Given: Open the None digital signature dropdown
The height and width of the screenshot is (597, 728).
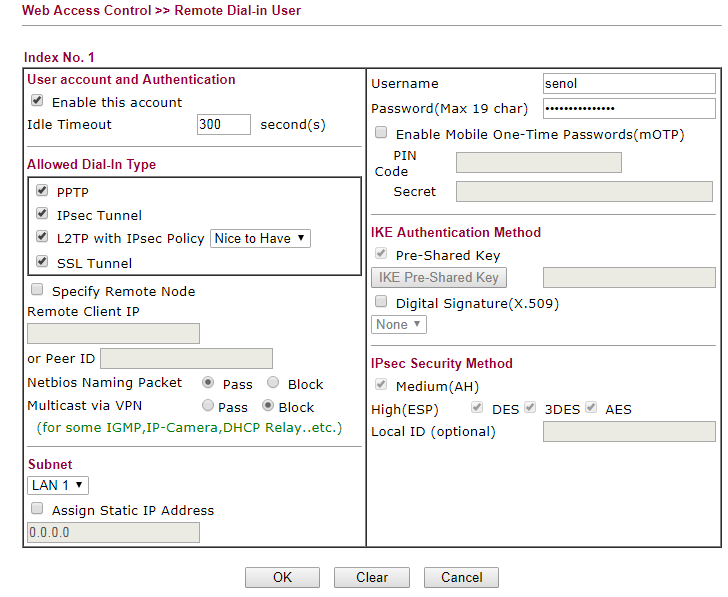Looking at the screenshot, I should point(399,324).
